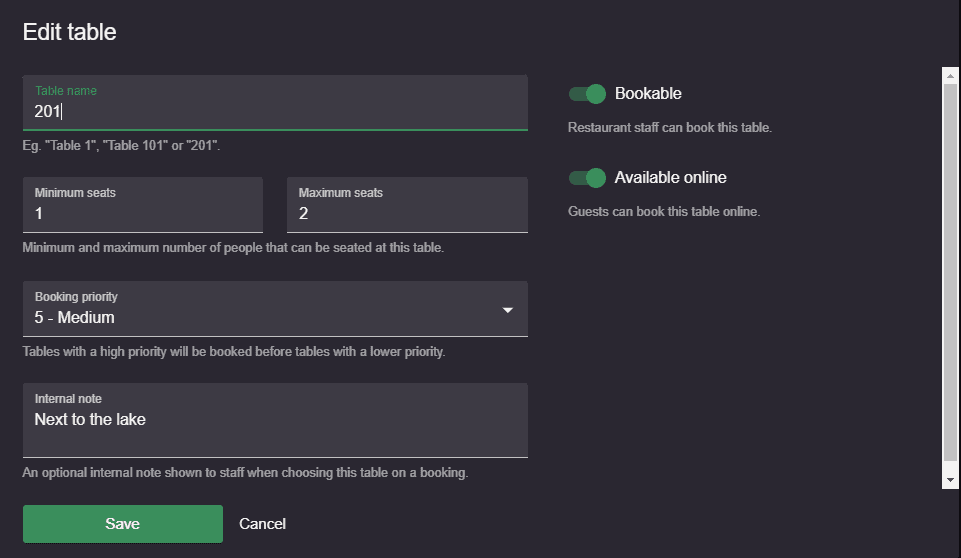
Task: Focus the Minimum seats field
Action: [x=143, y=205]
